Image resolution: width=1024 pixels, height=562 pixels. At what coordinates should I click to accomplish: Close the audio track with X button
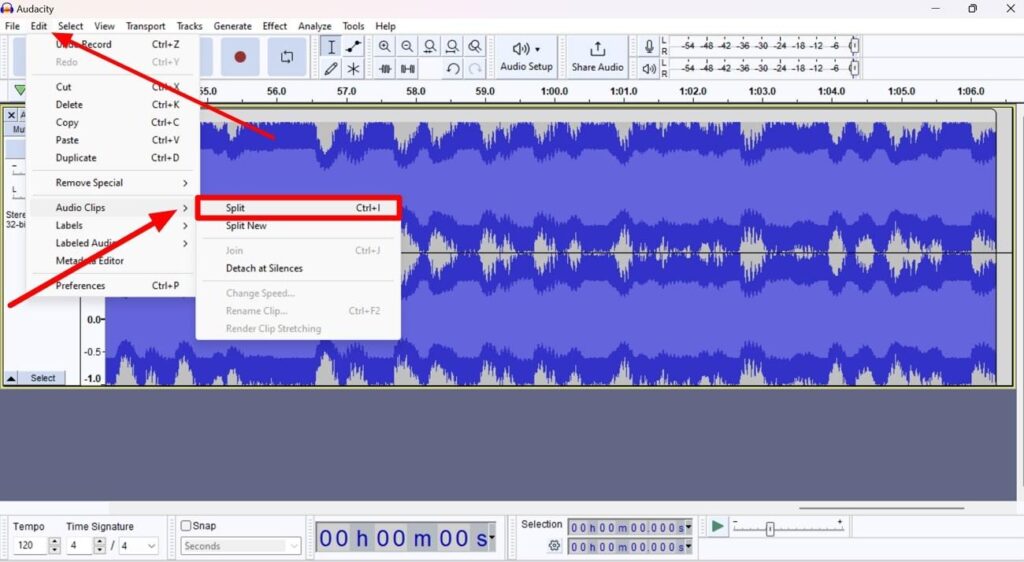point(11,115)
